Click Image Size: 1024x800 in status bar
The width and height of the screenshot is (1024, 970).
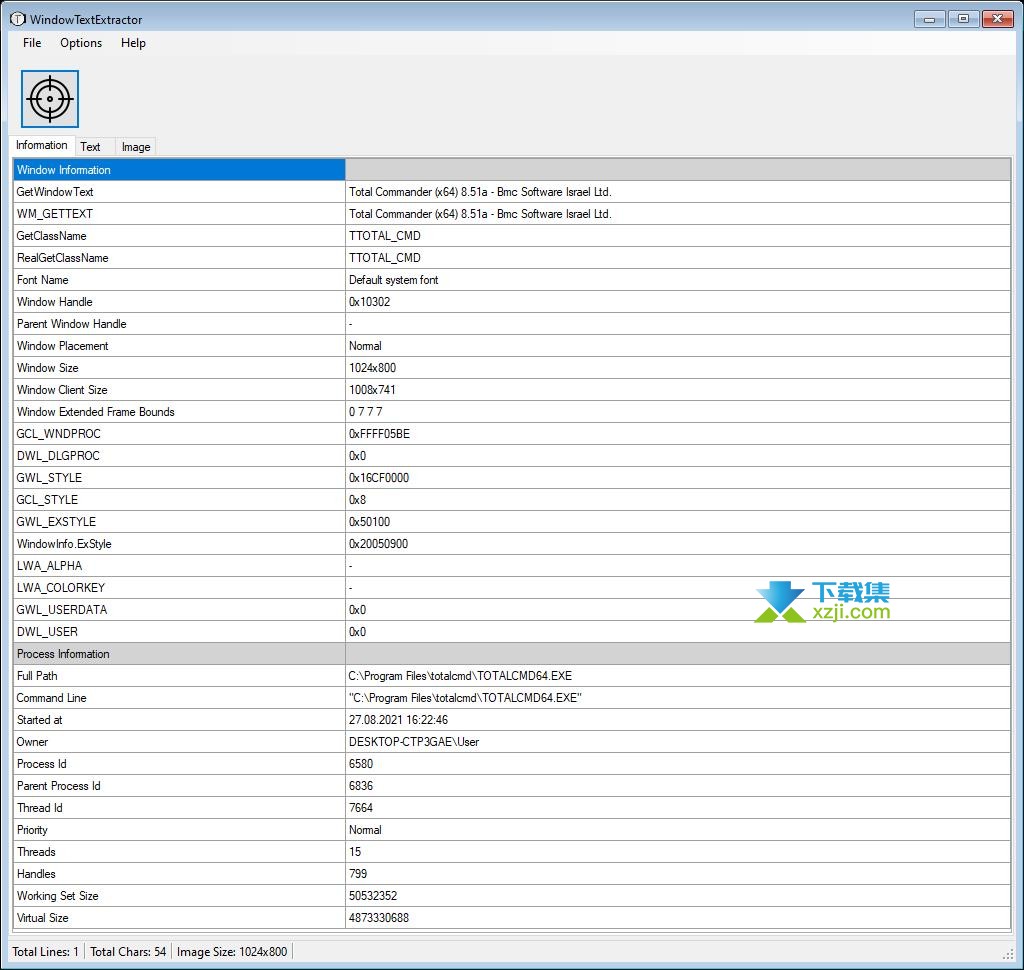pos(232,952)
